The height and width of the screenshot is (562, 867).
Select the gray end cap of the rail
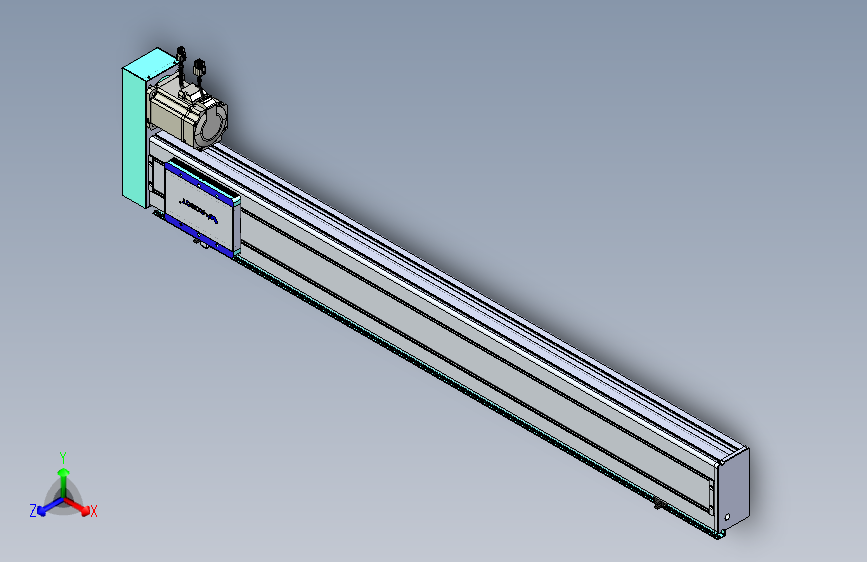point(734,492)
